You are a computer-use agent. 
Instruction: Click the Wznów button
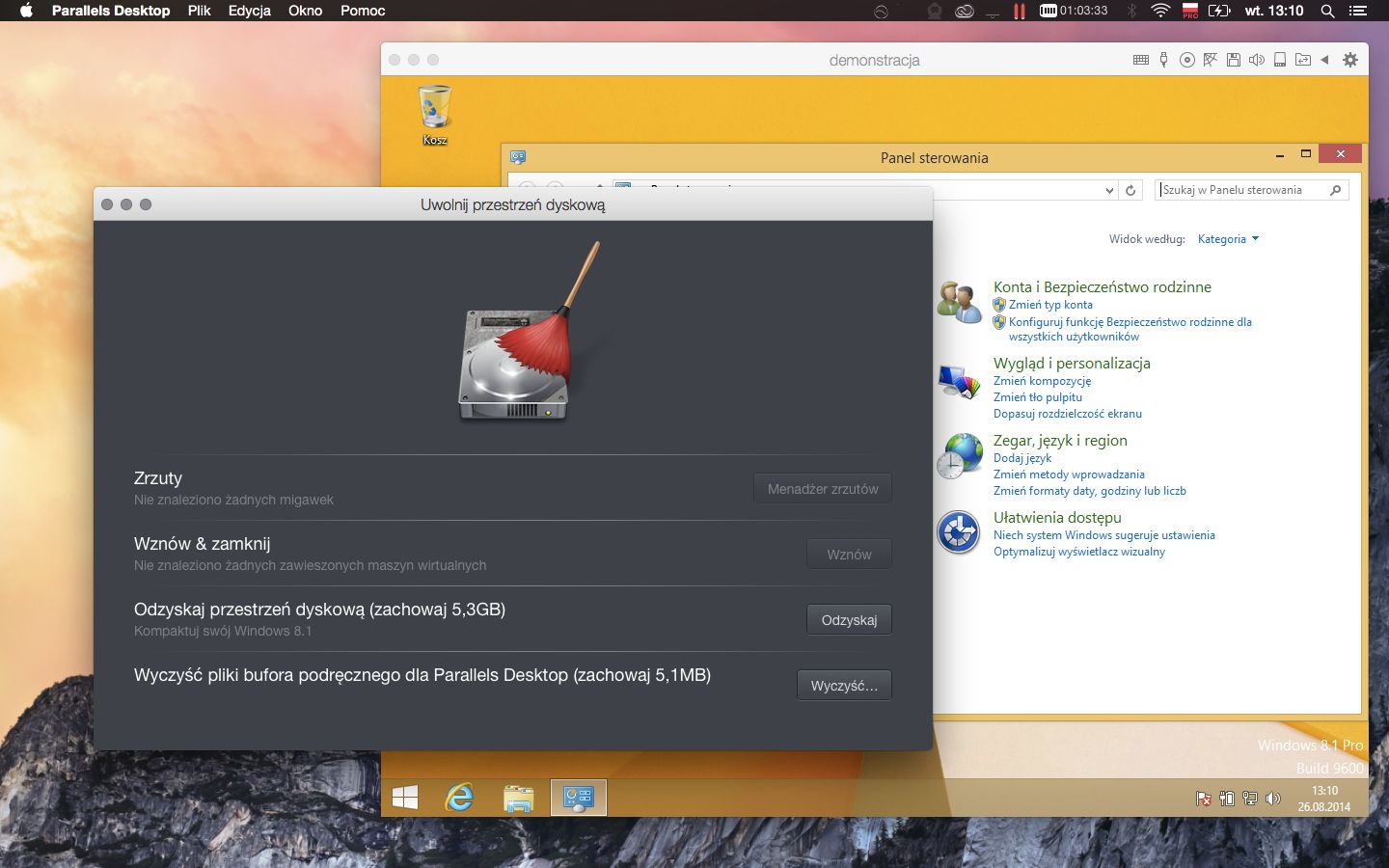[x=849, y=555]
